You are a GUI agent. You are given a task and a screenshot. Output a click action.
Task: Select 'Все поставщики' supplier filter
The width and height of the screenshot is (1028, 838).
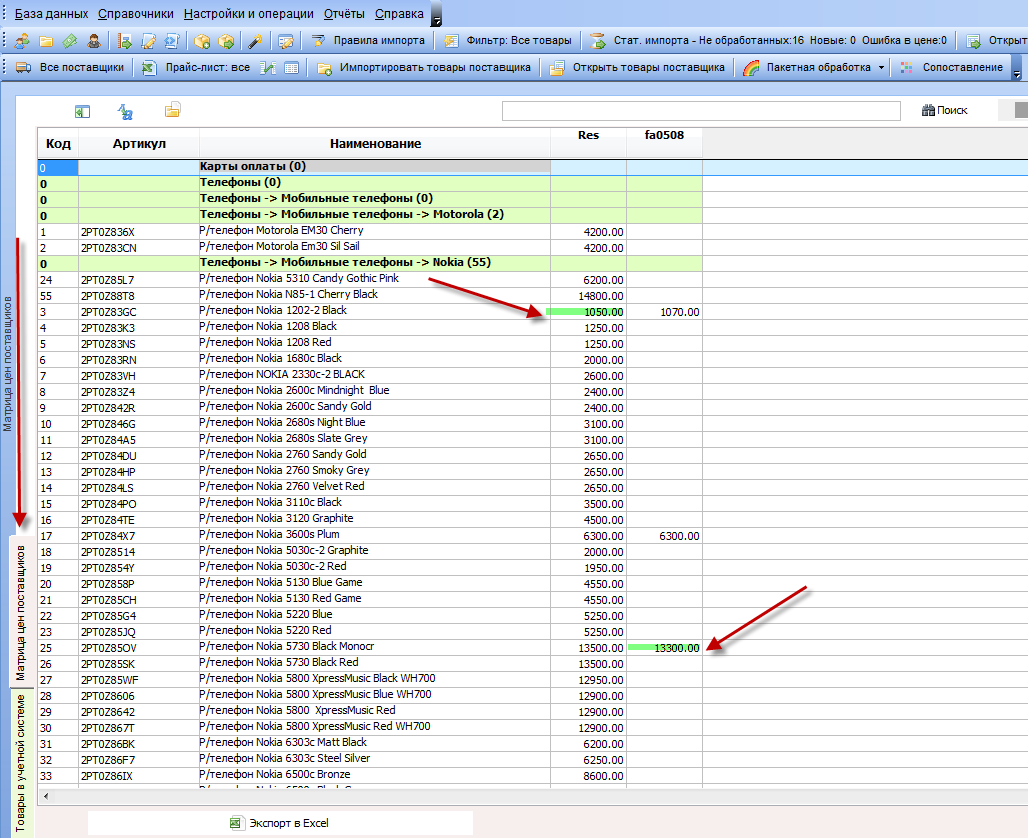click(x=69, y=68)
